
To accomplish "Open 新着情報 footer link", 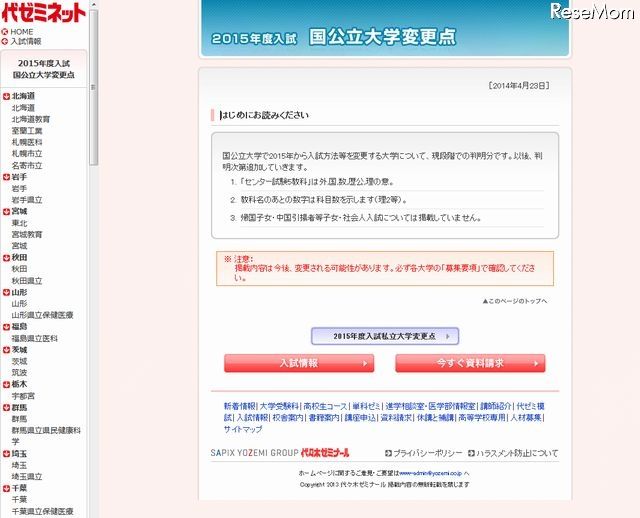I will (240, 406).
